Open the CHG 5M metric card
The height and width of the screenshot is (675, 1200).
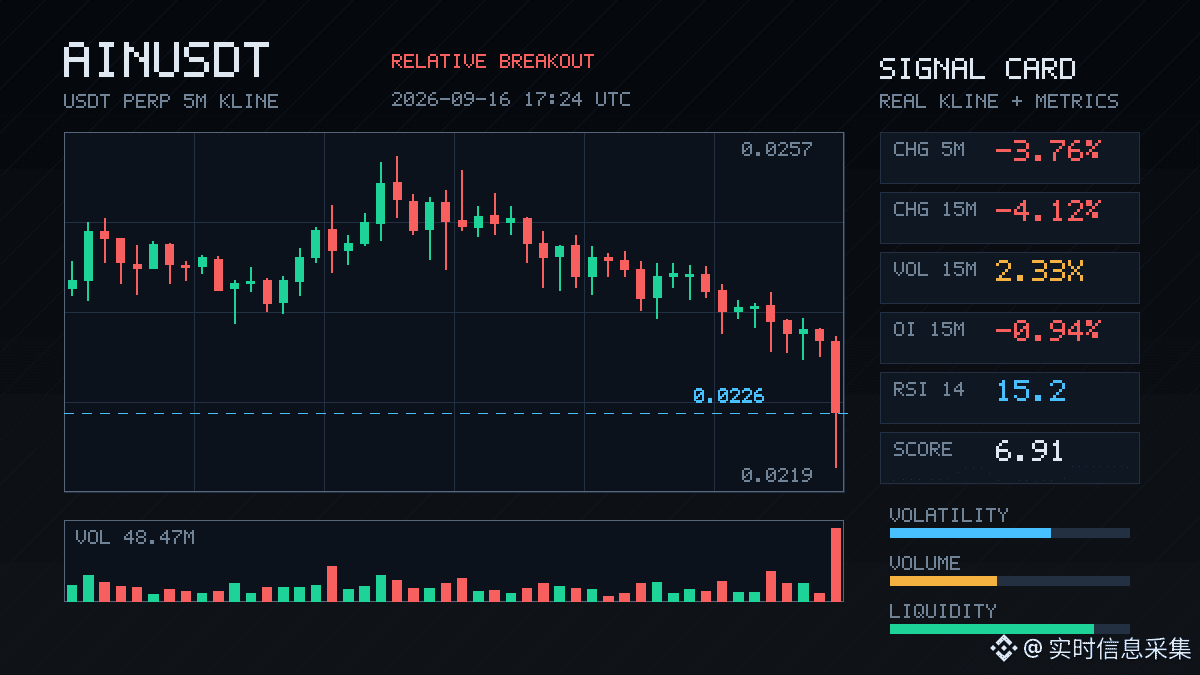click(1009, 157)
